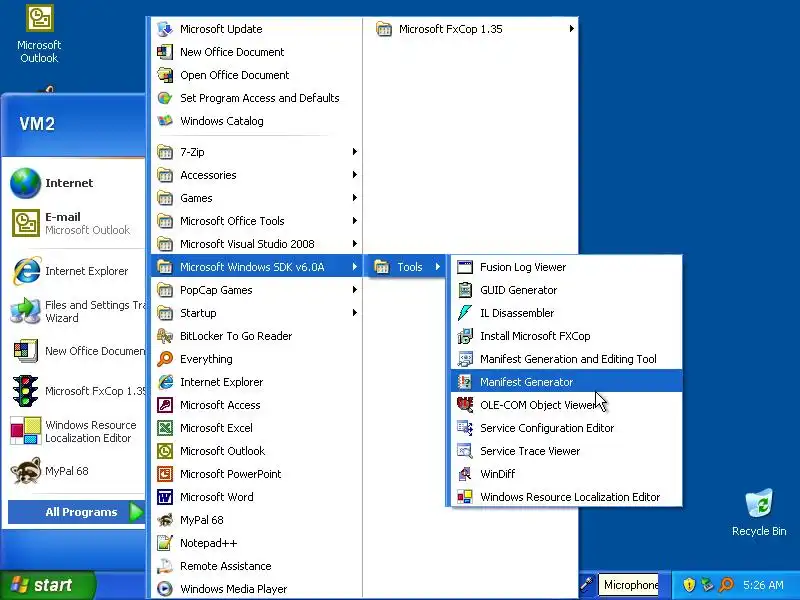Open Internet pinned item

[74, 183]
